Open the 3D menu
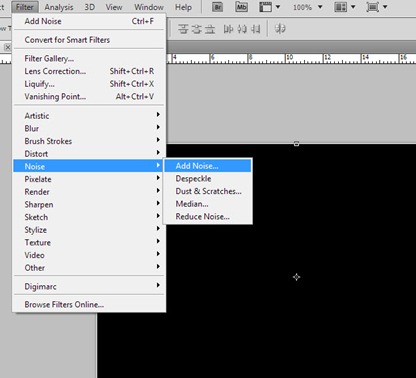 click(x=89, y=7)
